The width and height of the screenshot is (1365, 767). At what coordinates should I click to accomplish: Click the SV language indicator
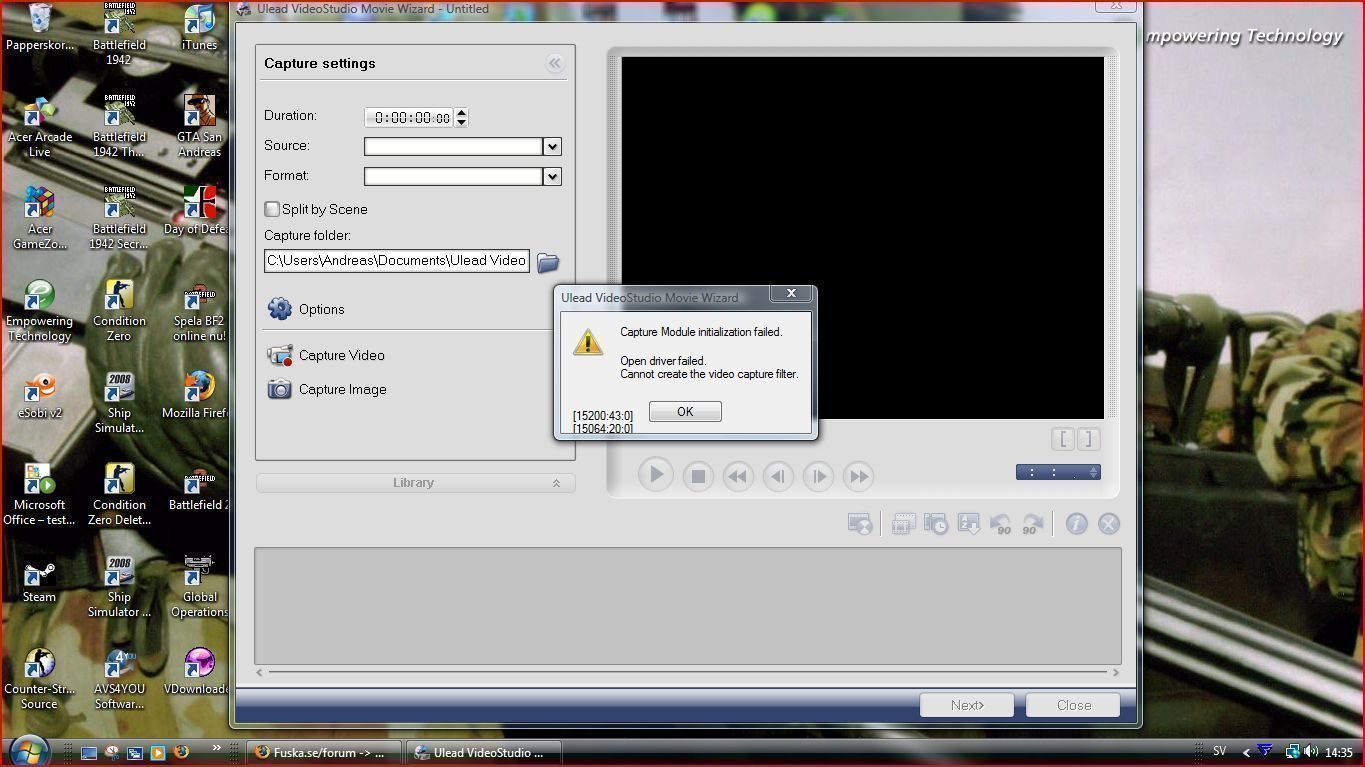[x=1219, y=751]
